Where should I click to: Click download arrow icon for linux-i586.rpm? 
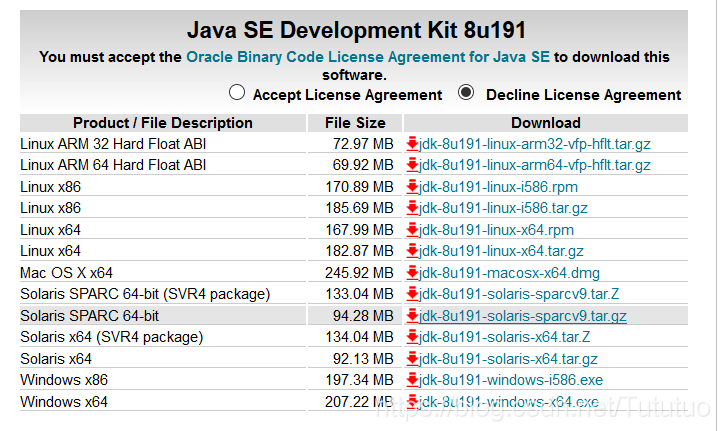click(412, 186)
